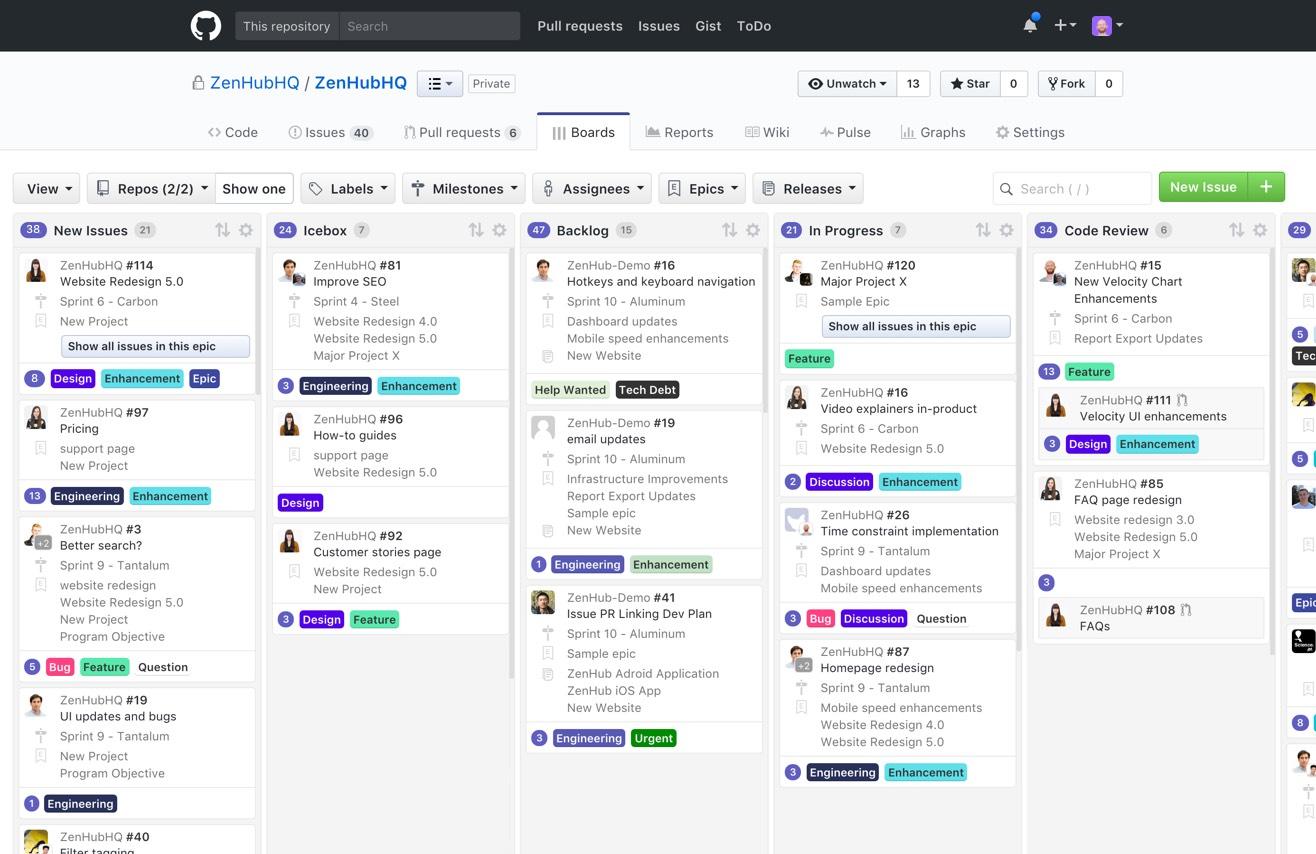Viewport: 1316px width, 854px height.
Task: Click the green New Issue button
Action: click(x=1203, y=187)
